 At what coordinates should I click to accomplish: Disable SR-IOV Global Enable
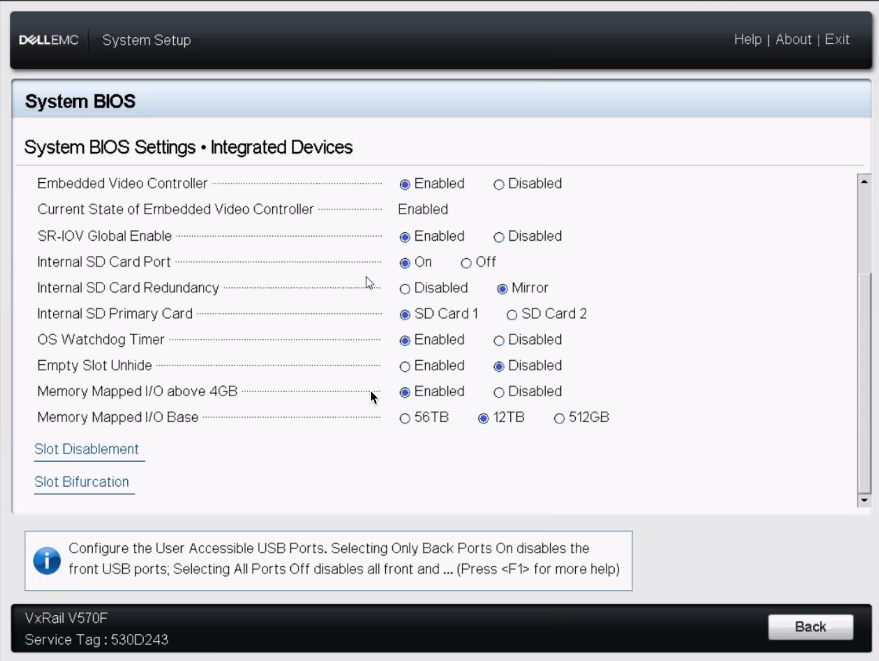tap(498, 237)
